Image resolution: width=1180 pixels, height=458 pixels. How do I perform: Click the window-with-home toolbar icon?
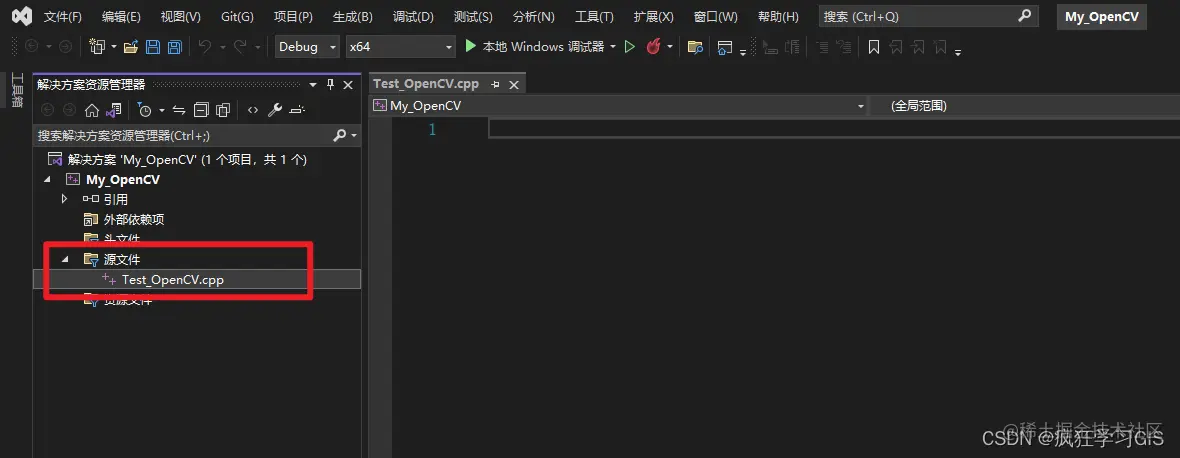[x=725, y=47]
